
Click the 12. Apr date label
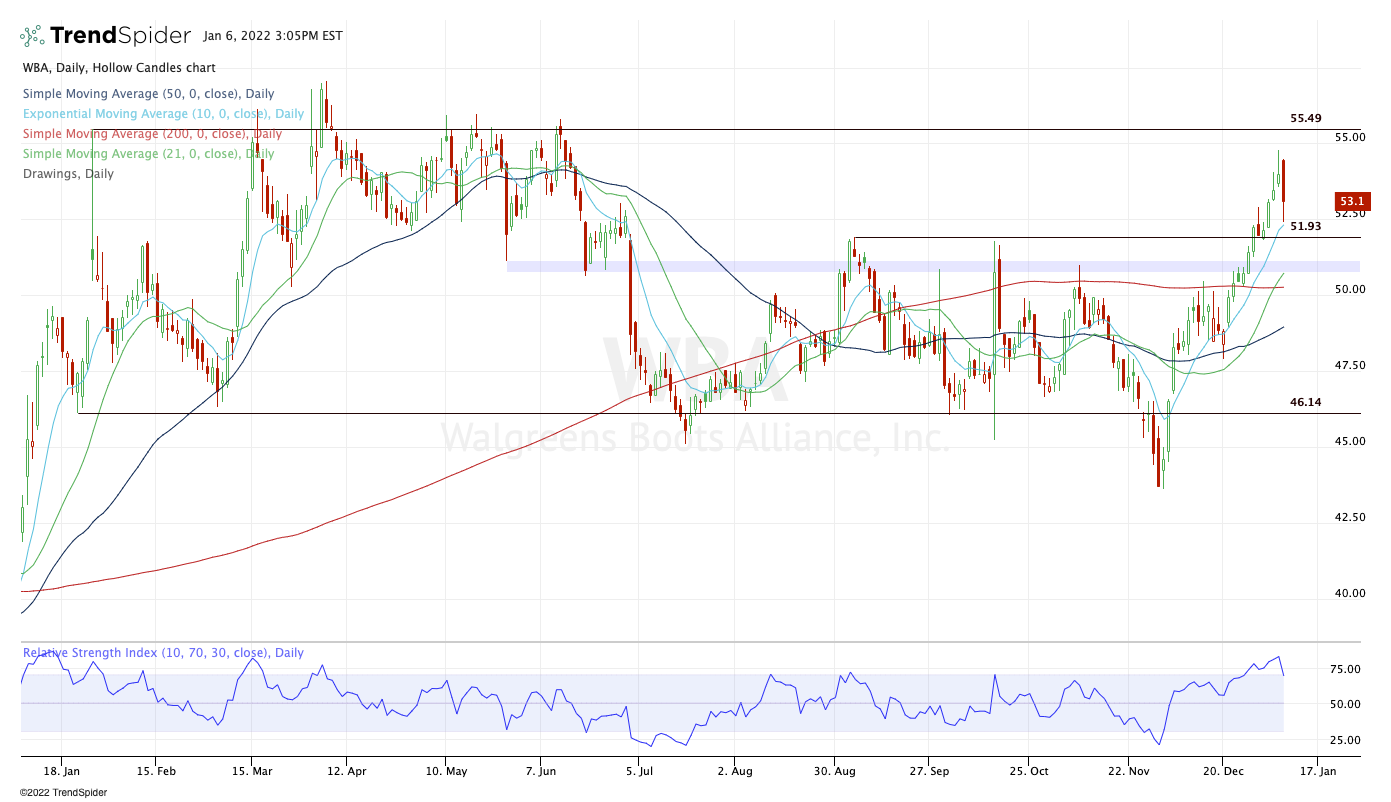pyautogui.click(x=345, y=771)
